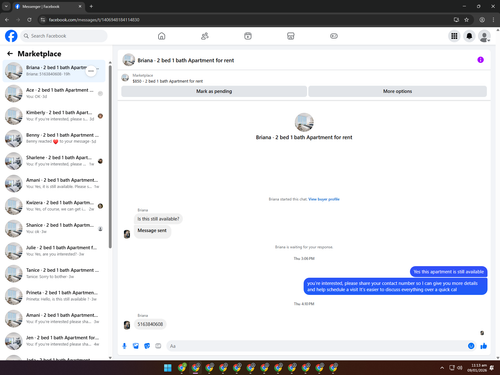
Task: Open Facebook home via the logo
Action: coord(11,36)
